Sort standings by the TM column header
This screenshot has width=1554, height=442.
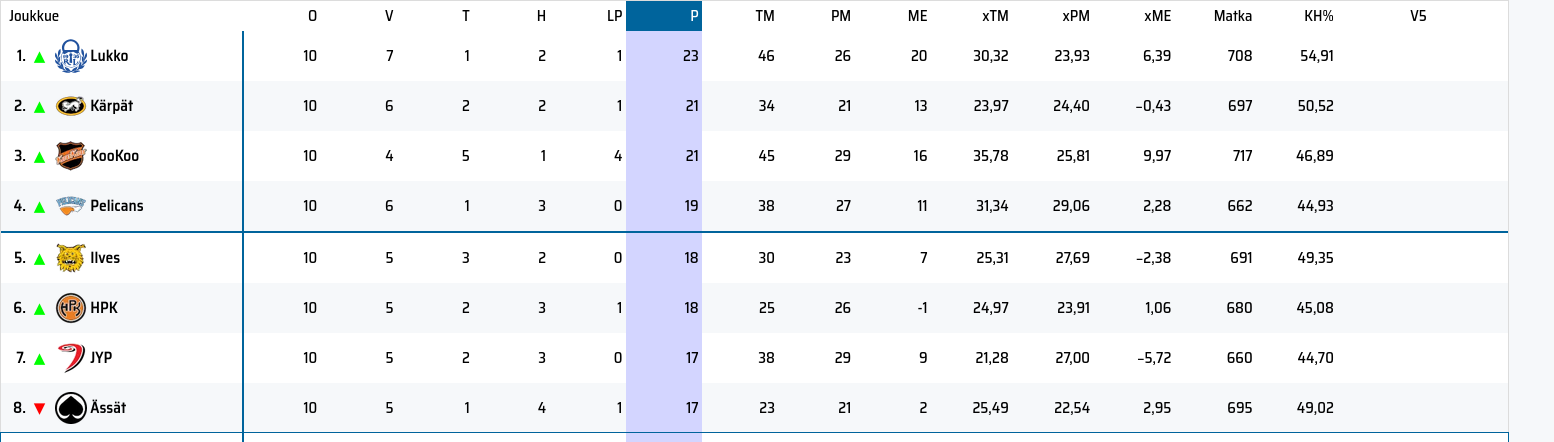pyautogui.click(x=765, y=16)
